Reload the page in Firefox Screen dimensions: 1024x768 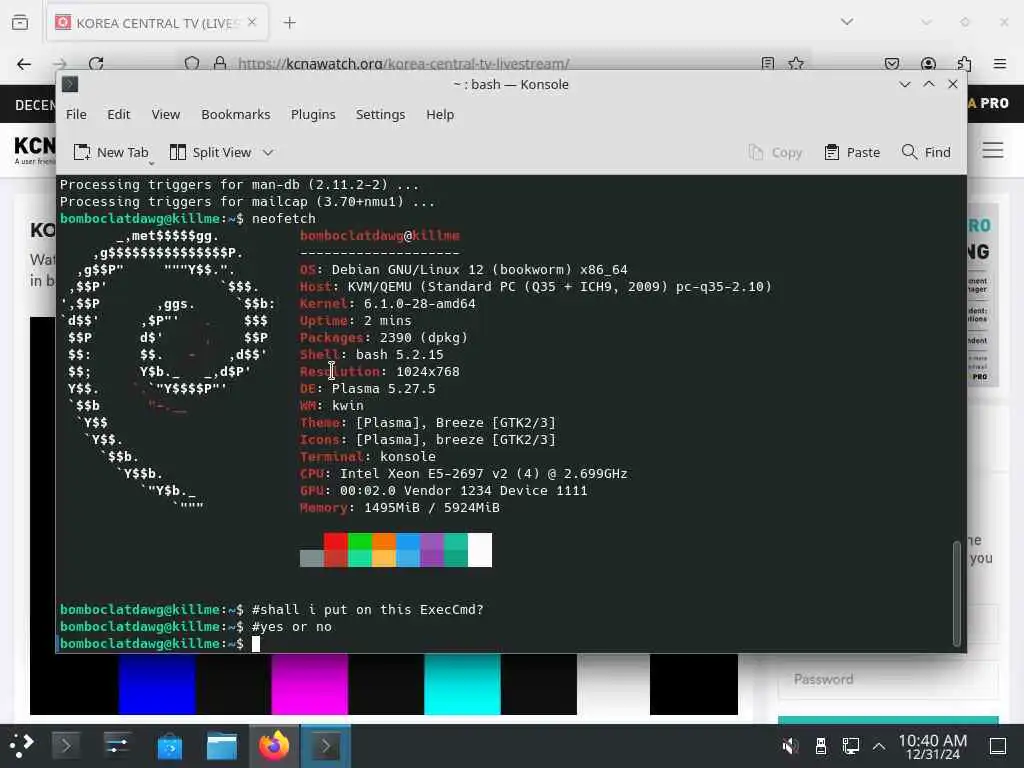[96, 64]
